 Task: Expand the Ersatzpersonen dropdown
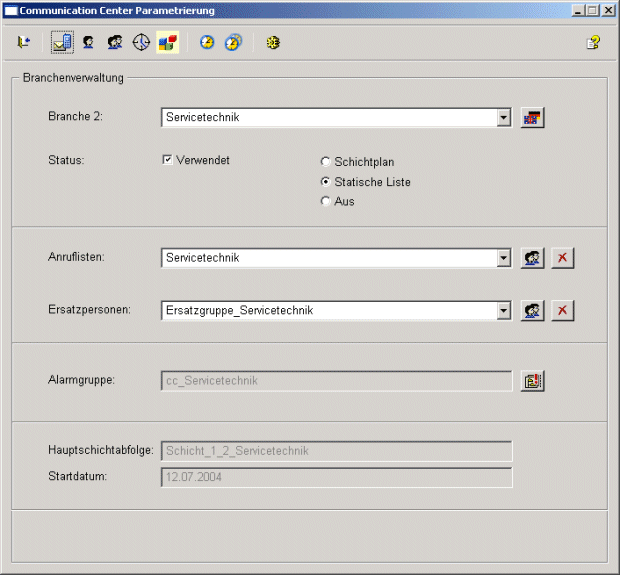click(x=504, y=311)
